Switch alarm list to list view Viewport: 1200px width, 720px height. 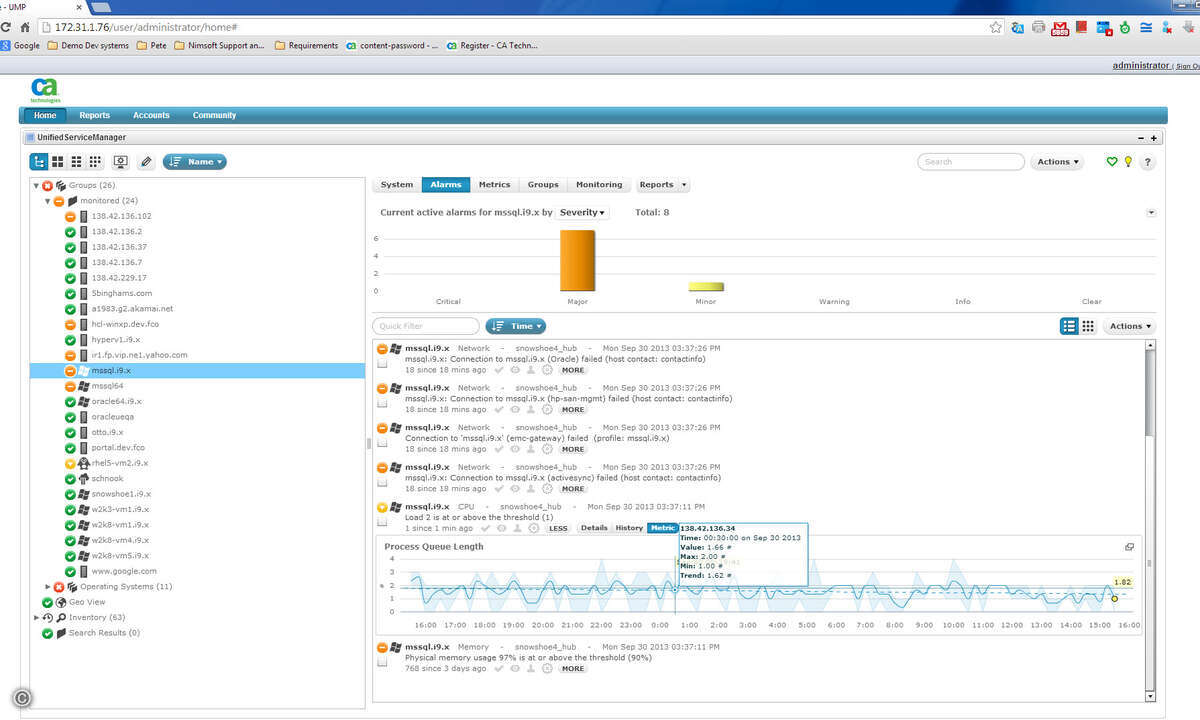click(1069, 326)
